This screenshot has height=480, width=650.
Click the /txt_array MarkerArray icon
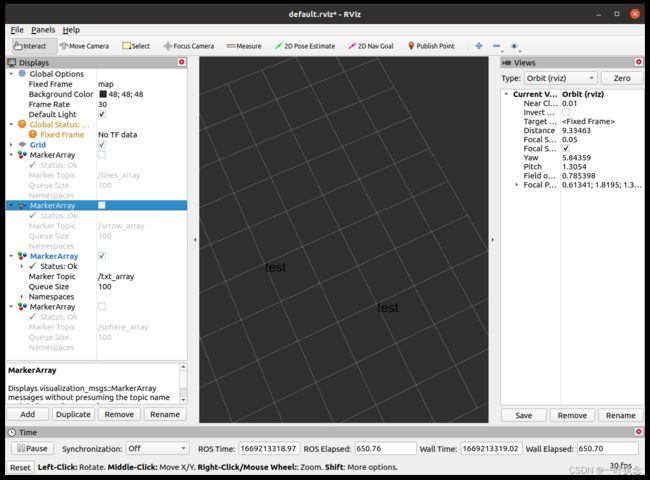[22, 256]
